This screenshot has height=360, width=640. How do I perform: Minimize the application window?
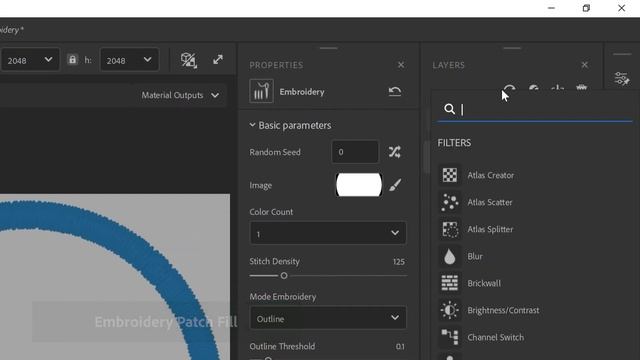pyautogui.click(x=551, y=8)
